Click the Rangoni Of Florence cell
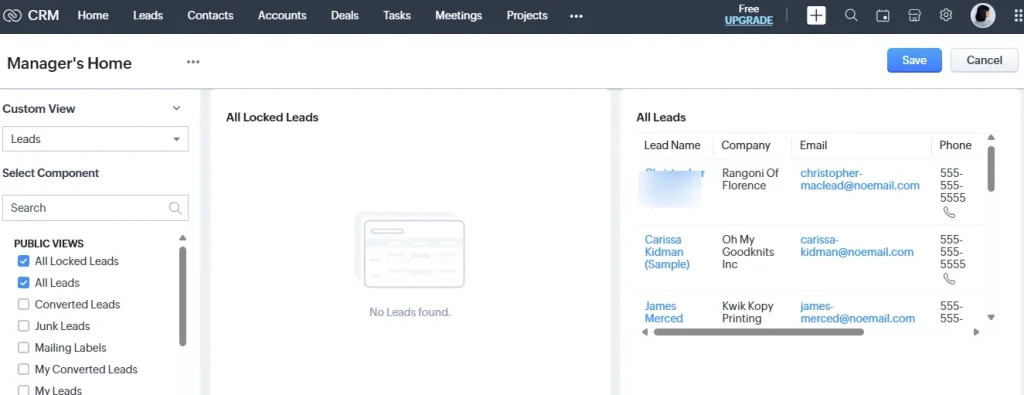1024x395 pixels. click(x=750, y=180)
